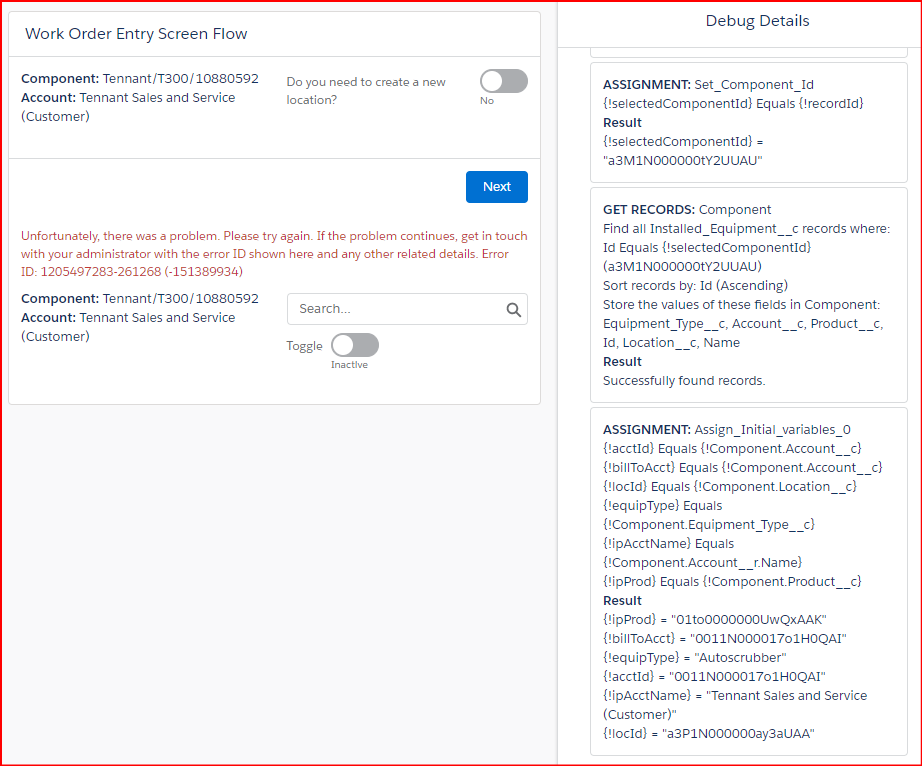Select "ASSIGNMENT: Assign_Initial_variables_0" heading
Image resolution: width=922 pixels, height=766 pixels.
(x=727, y=430)
